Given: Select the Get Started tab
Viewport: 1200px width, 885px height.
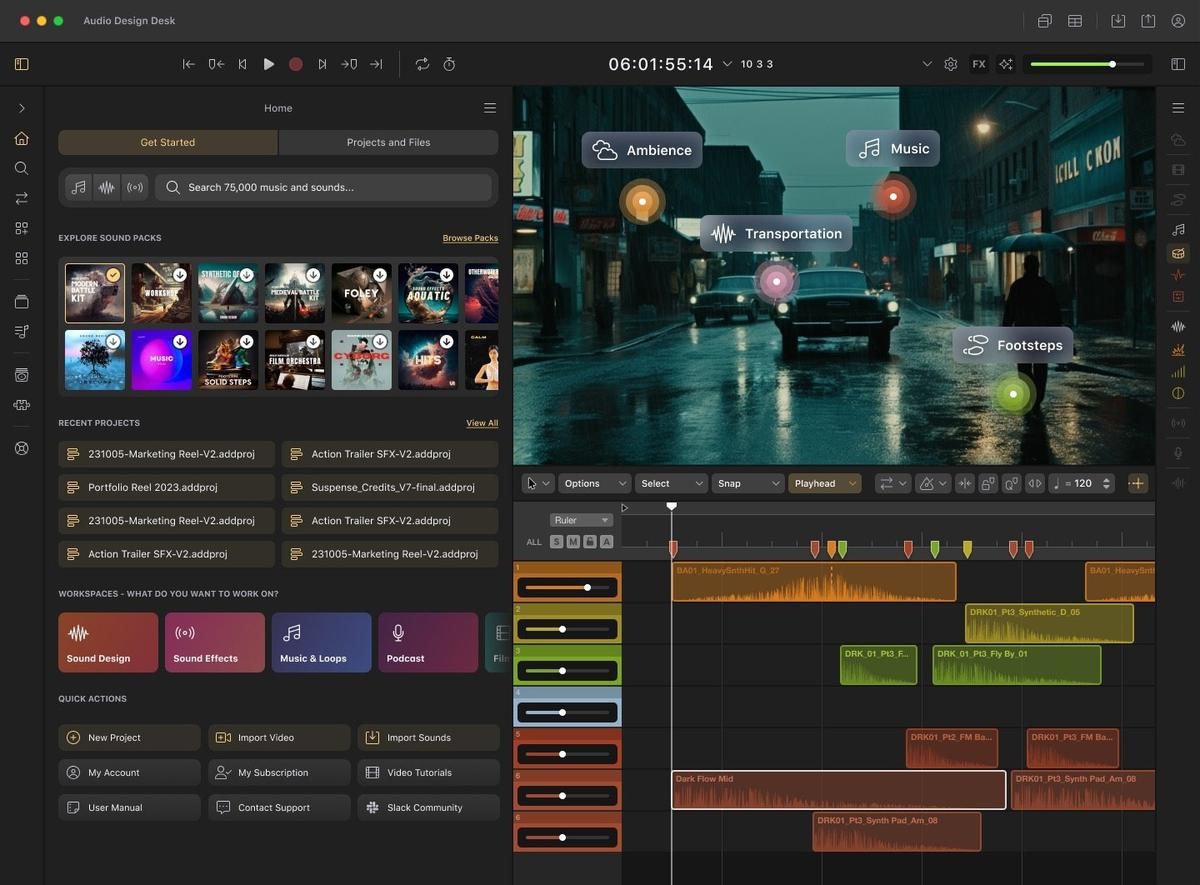Looking at the screenshot, I should tap(167, 142).
